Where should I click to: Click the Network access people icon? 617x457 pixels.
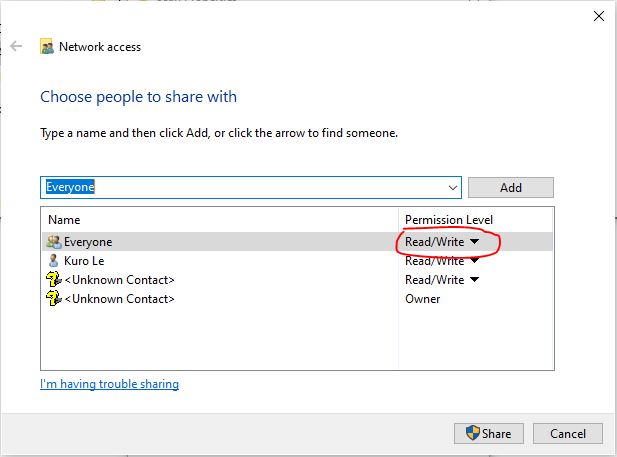[x=47, y=46]
